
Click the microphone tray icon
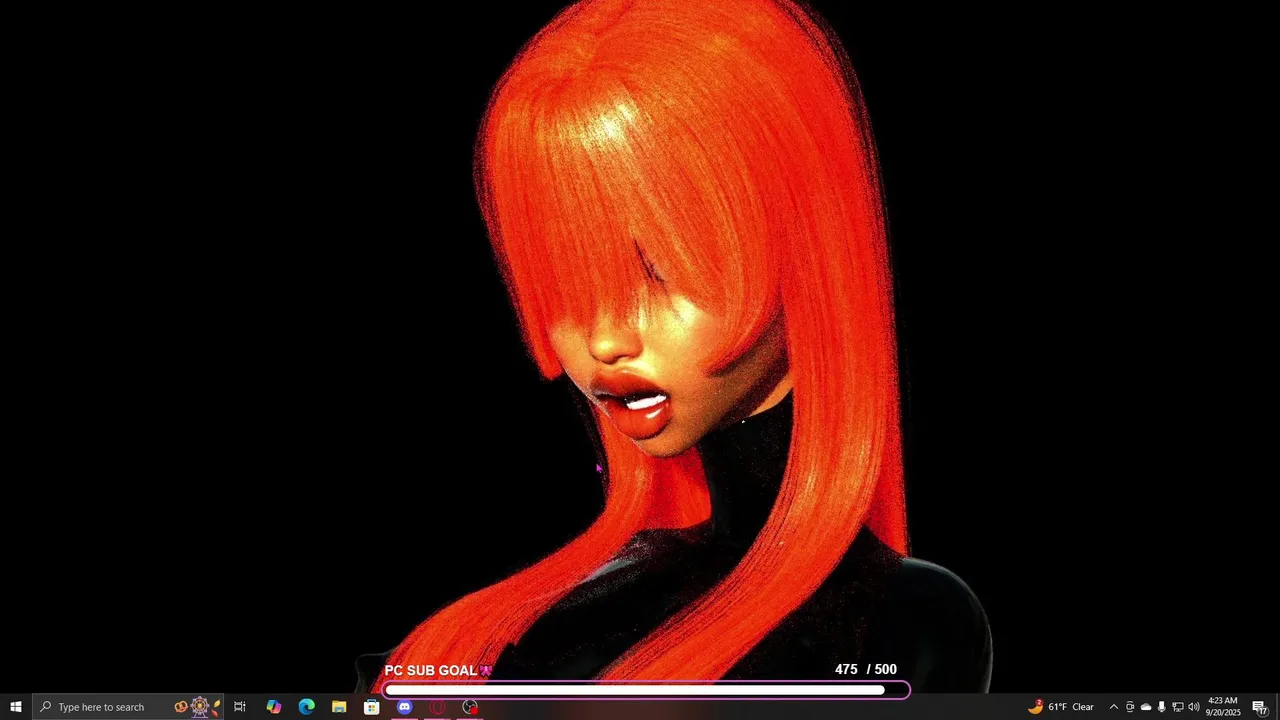click(x=1162, y=707)
